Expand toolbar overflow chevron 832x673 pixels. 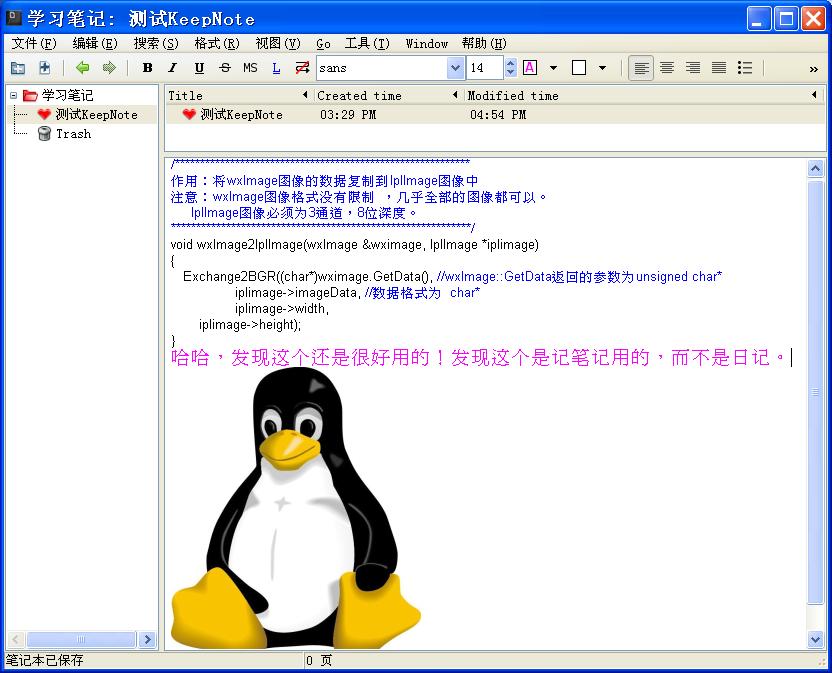[813, 69]
